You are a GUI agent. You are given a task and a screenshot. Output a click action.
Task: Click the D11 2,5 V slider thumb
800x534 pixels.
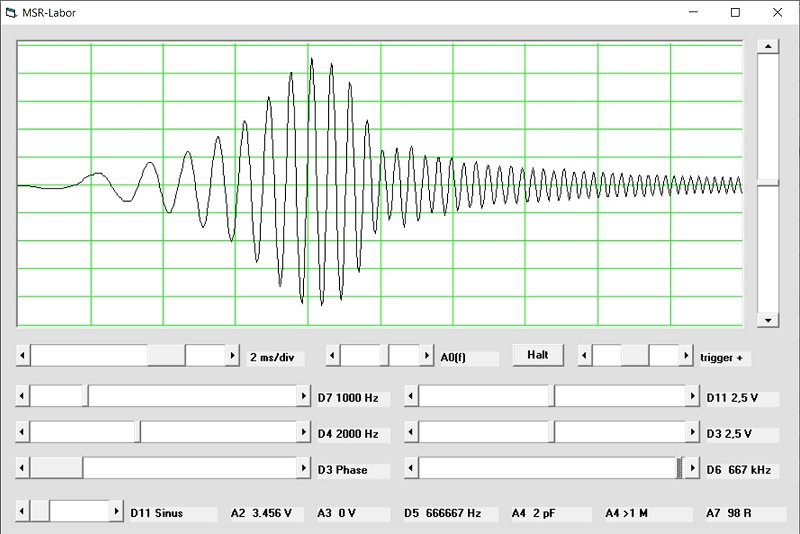pos(551,397)
